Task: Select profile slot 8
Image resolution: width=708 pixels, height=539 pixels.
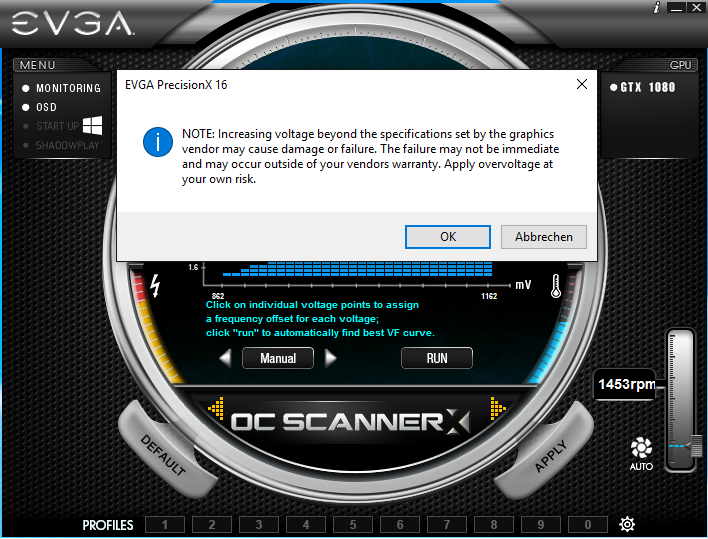Action: [494, 525]
